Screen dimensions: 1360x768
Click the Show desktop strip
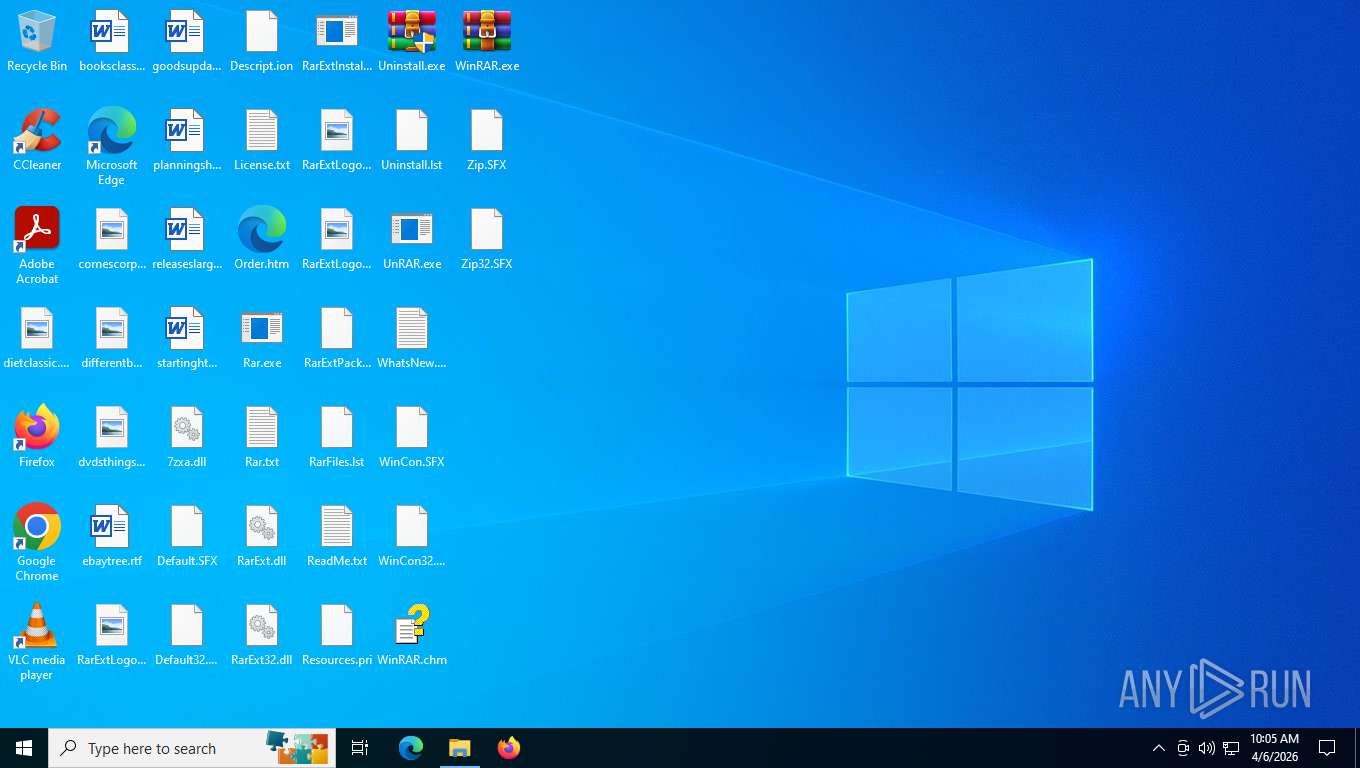(1356, 748)
